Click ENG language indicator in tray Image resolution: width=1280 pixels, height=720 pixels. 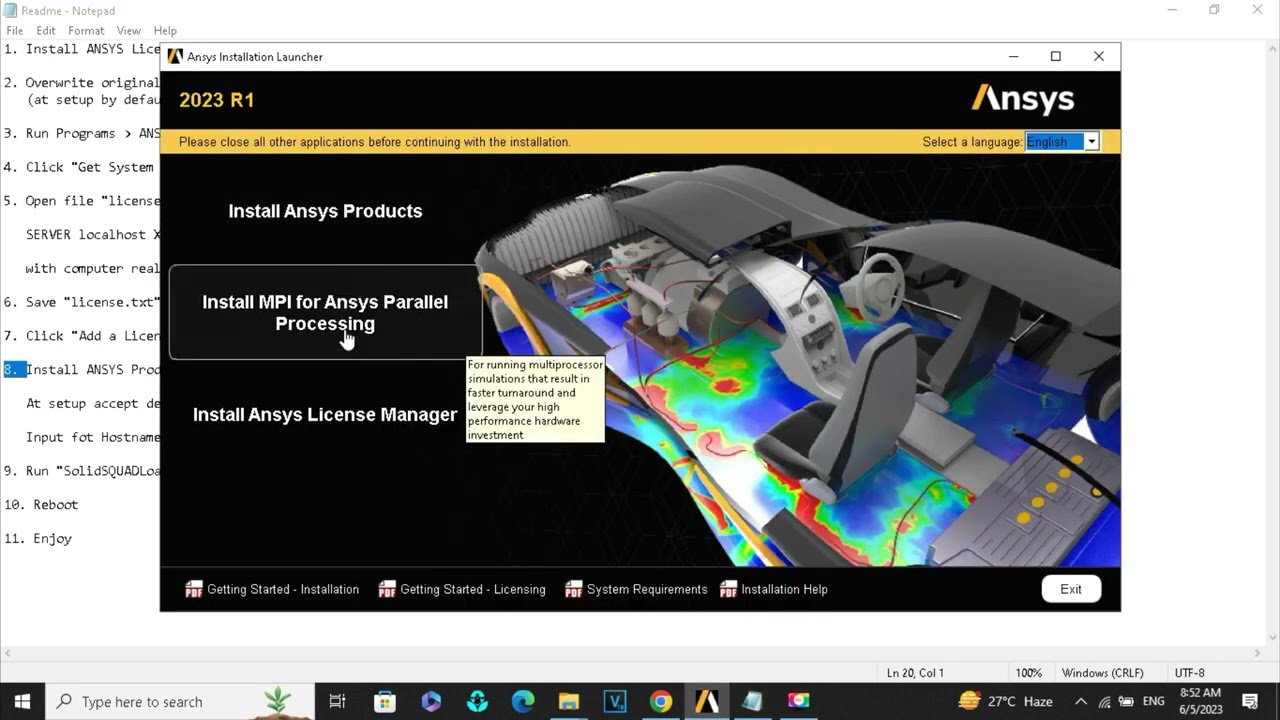(x=1153, y=701)
